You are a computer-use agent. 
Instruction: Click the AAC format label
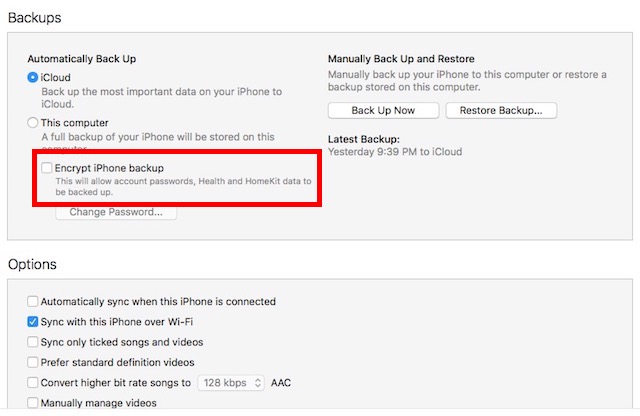[x=281, y=383]
